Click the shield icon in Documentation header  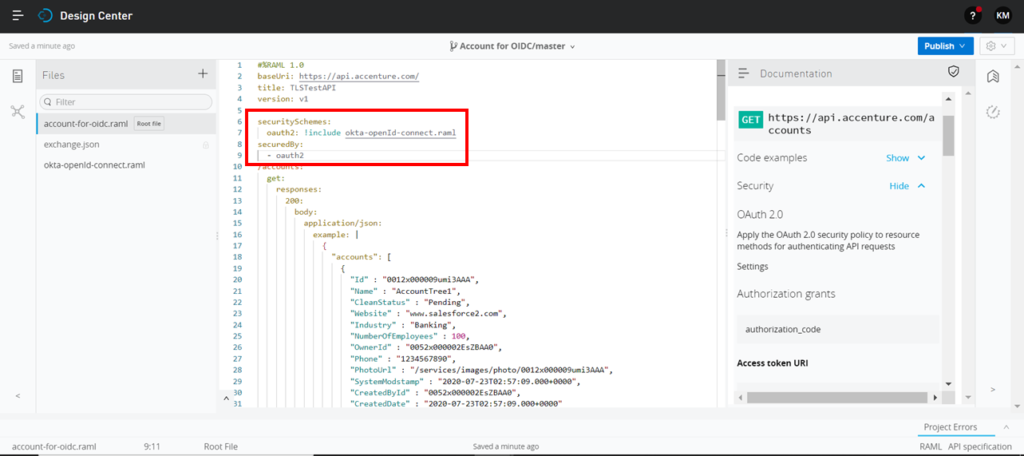[x=953, y=72]
